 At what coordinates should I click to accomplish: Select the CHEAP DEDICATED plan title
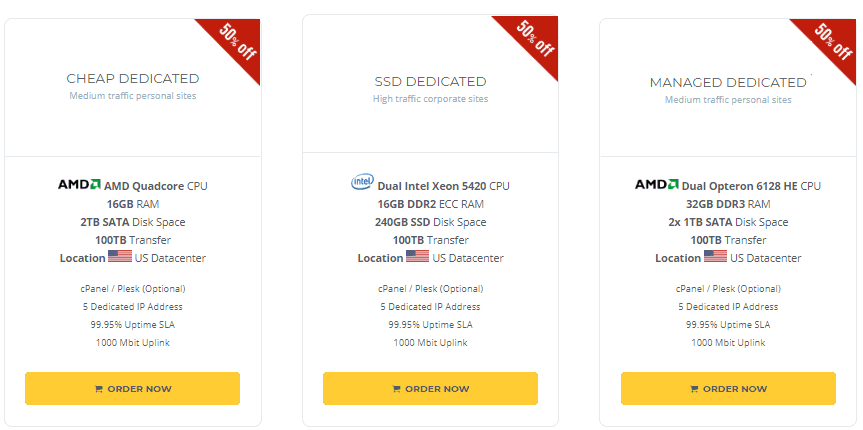pyautogui.click(x=133, y=79)
